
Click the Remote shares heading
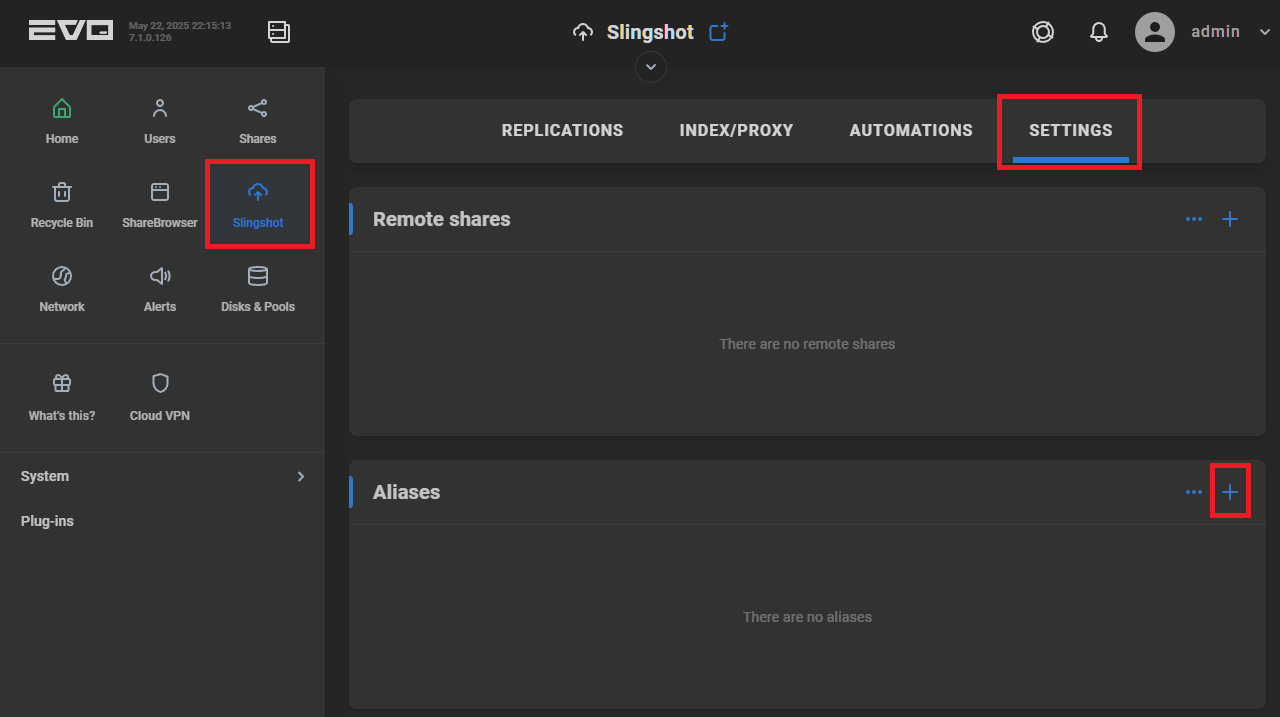coord(442,219)
